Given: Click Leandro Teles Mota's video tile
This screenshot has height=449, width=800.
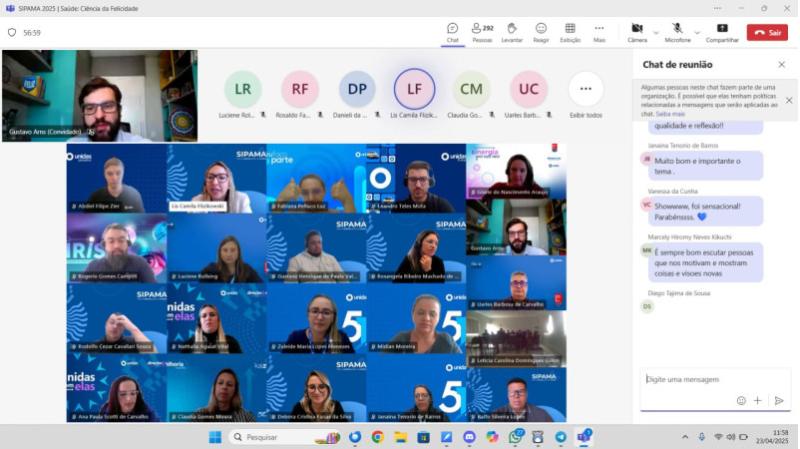Looking at the screenshot, I should tap(416, 178).
